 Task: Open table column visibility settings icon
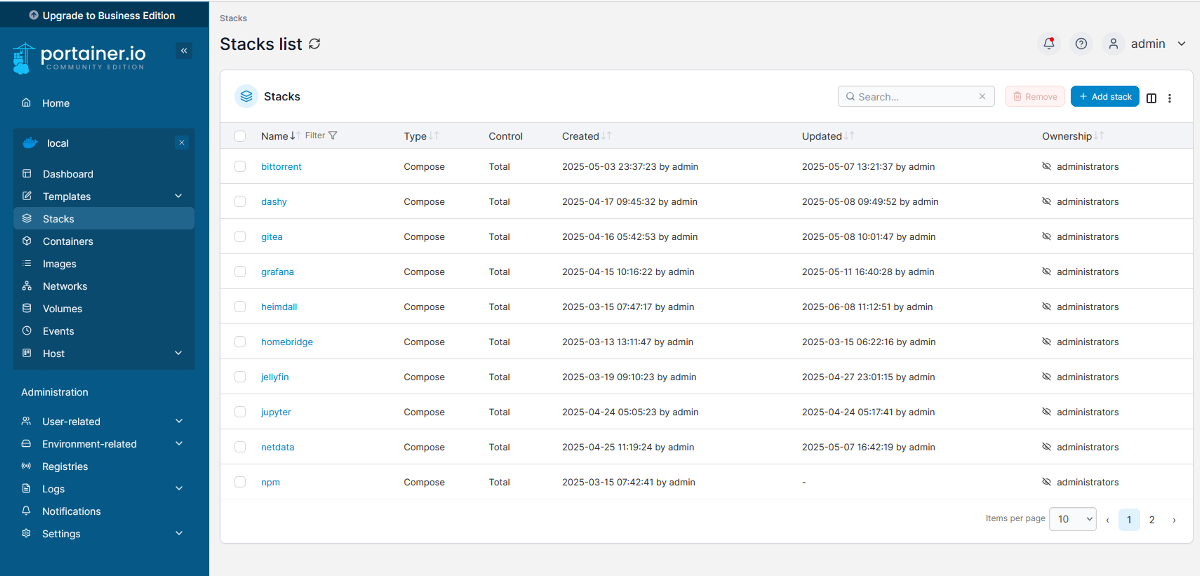(x=1151, y=98)
